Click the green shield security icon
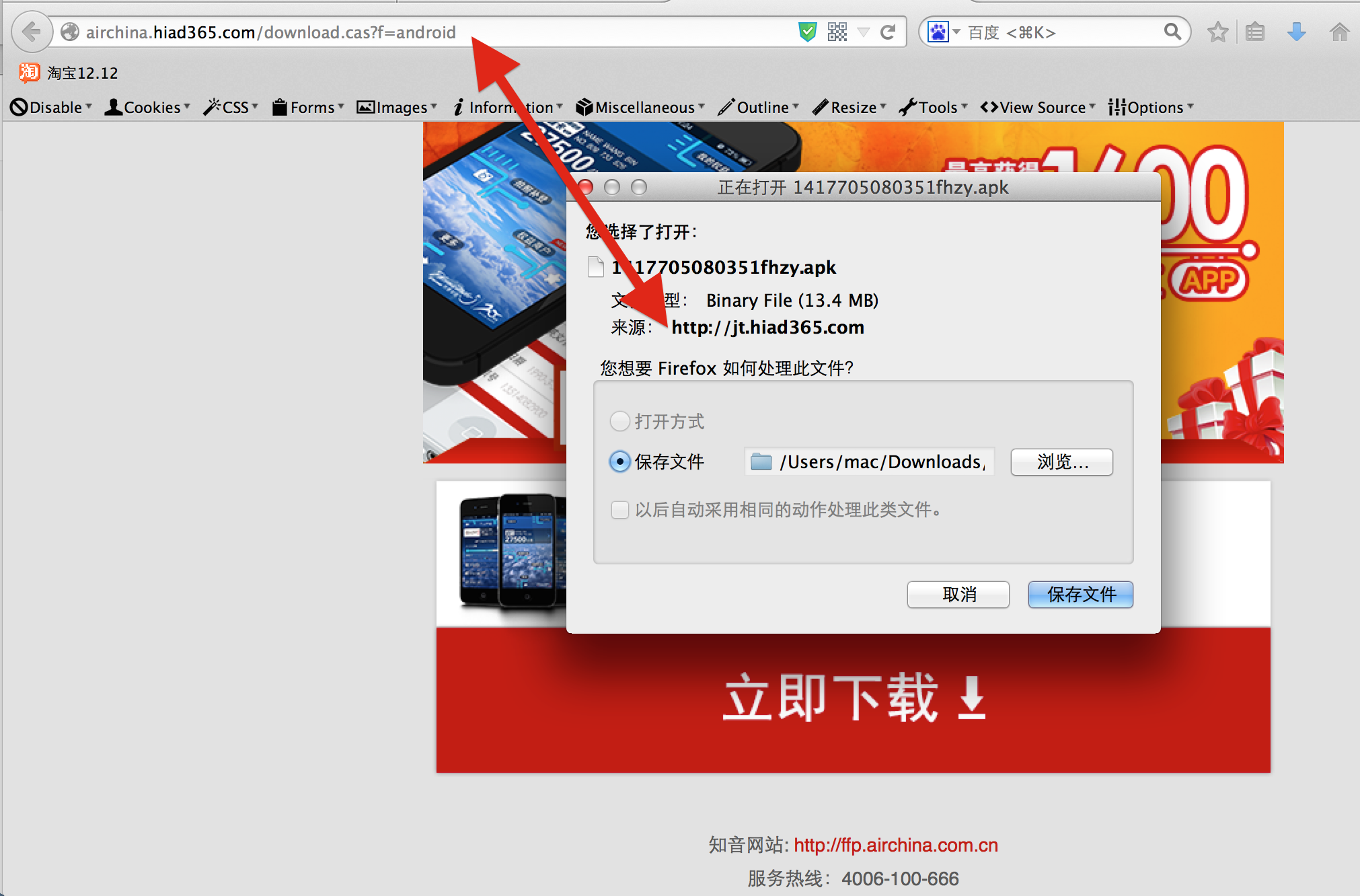 807,32
